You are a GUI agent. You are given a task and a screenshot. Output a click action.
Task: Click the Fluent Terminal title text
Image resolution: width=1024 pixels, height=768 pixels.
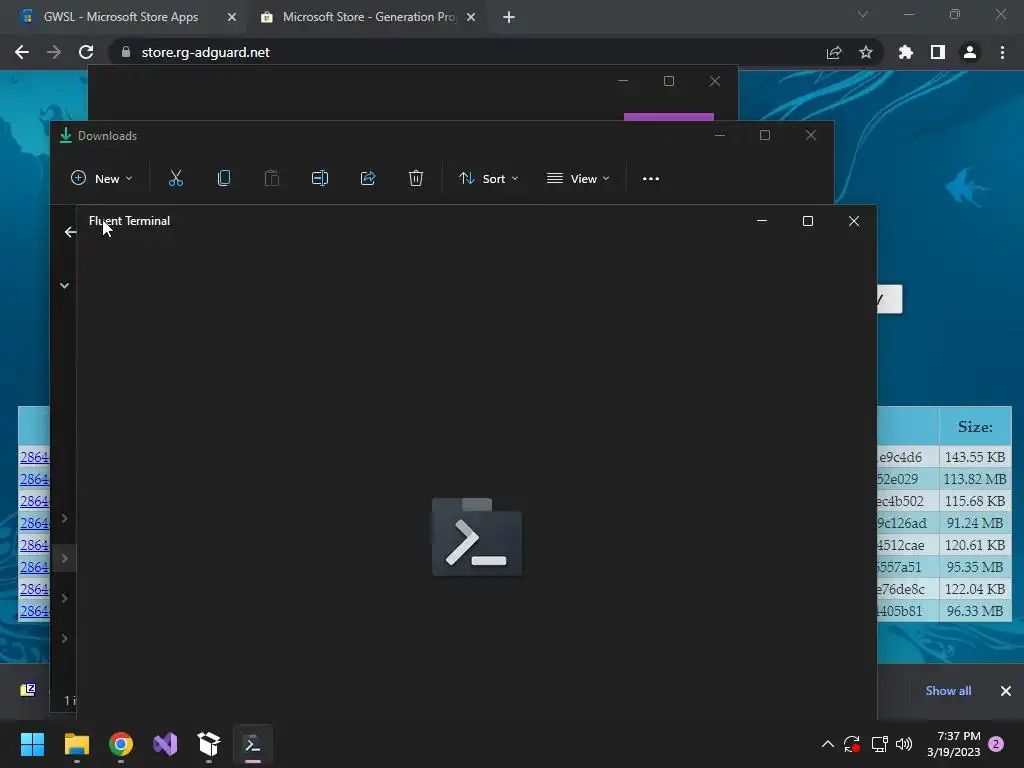pyautogui.click(x=129, y=221)
